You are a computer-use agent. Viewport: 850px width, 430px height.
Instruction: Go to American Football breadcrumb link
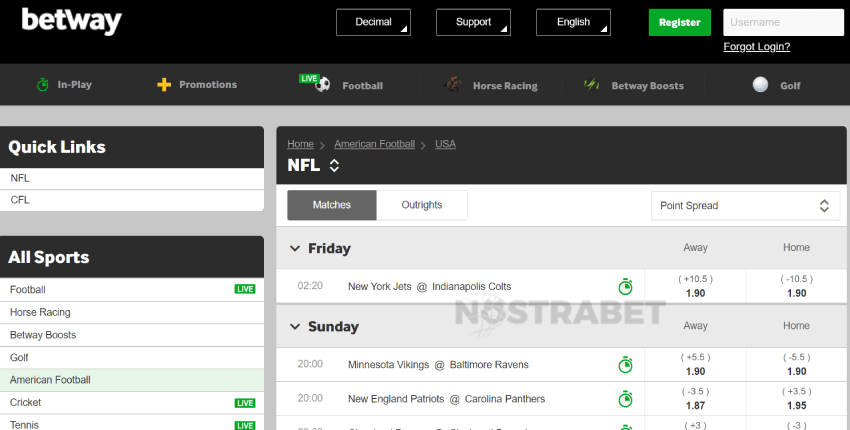375,144
